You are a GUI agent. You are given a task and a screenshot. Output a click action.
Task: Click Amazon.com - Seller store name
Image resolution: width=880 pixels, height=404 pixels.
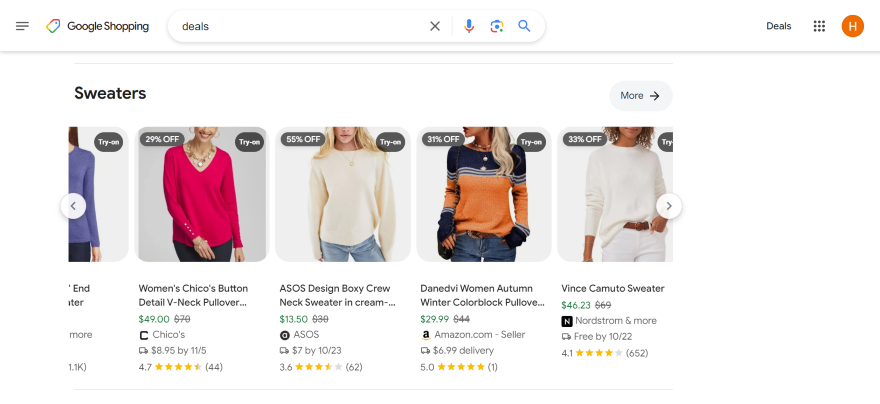(480, 335)
